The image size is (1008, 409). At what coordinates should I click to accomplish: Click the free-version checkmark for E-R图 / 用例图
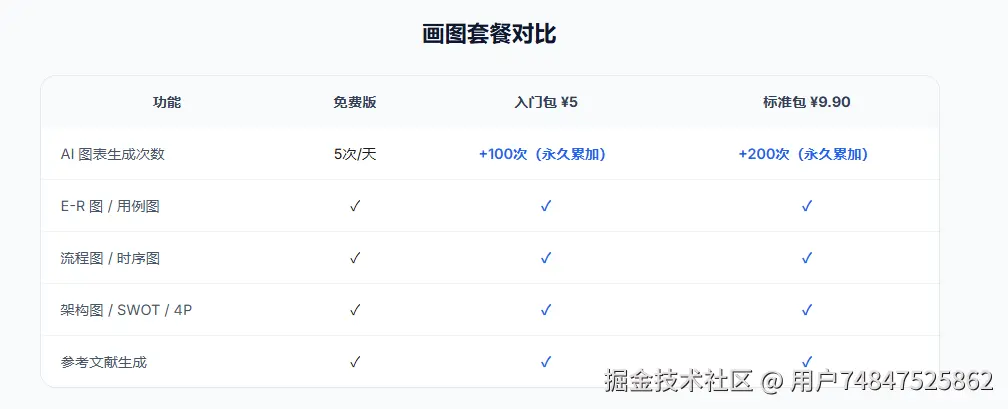pos(355,206)
